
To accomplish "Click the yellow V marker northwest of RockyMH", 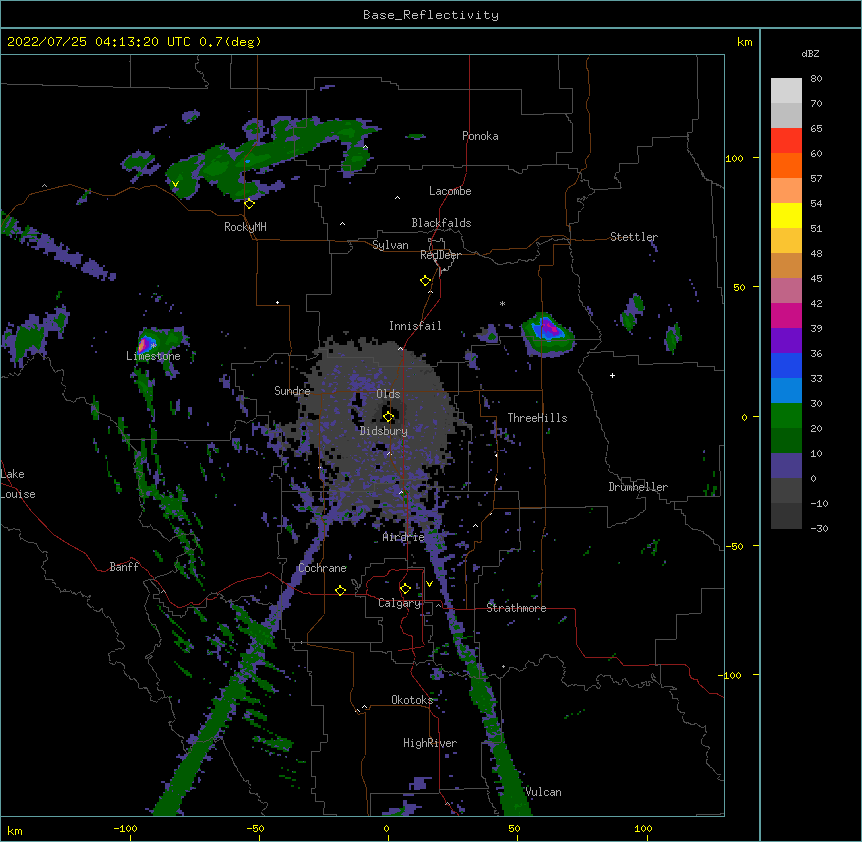I will (175, 184).
